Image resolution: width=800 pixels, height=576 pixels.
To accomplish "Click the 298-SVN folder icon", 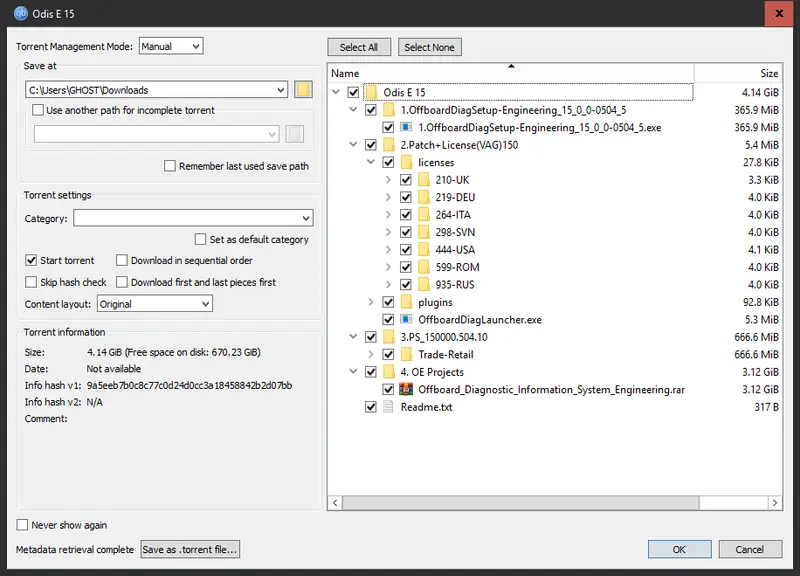I will (x=423, y=232).
